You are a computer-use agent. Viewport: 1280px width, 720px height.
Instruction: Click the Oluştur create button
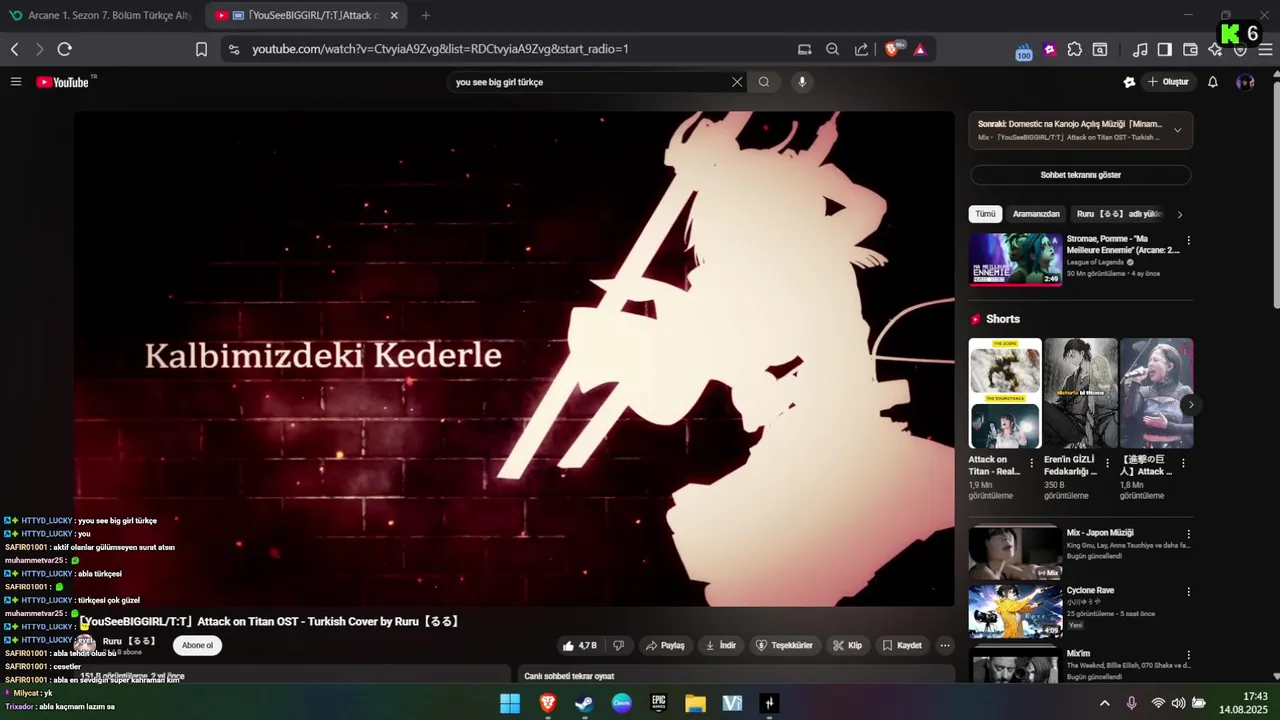(x=1168, y=82)
